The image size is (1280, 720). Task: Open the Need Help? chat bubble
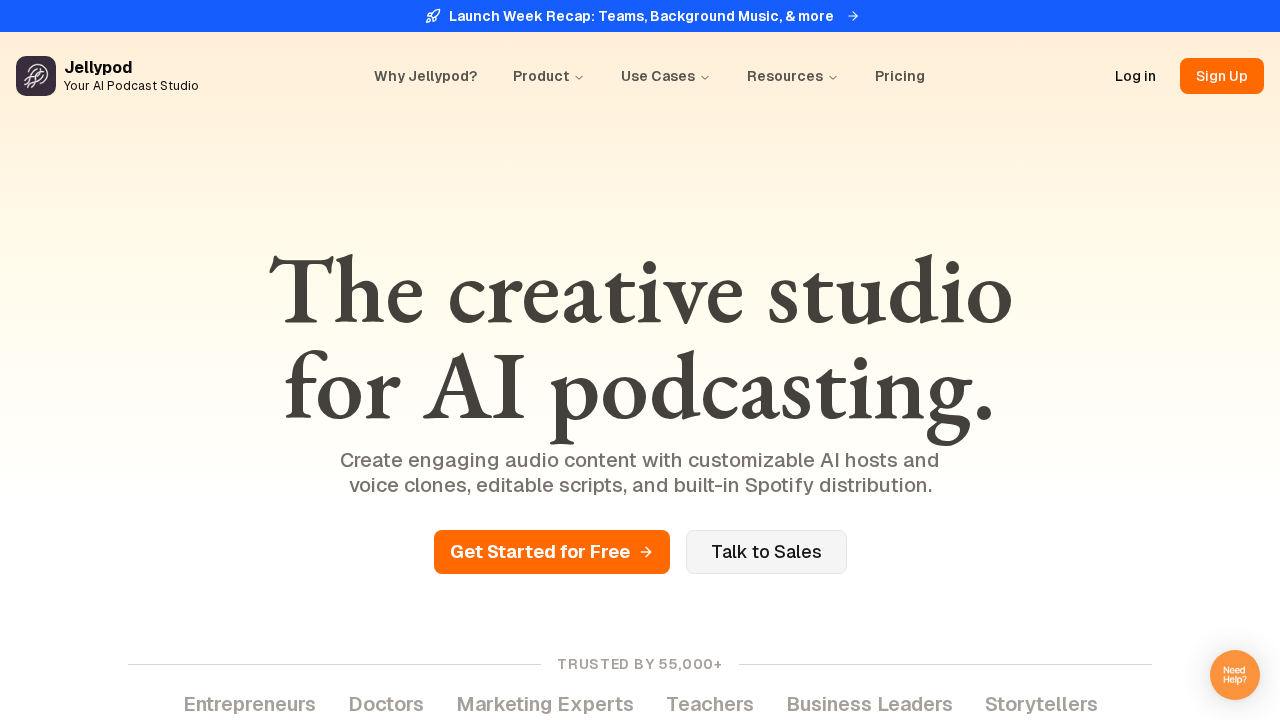pos(1234,675)
